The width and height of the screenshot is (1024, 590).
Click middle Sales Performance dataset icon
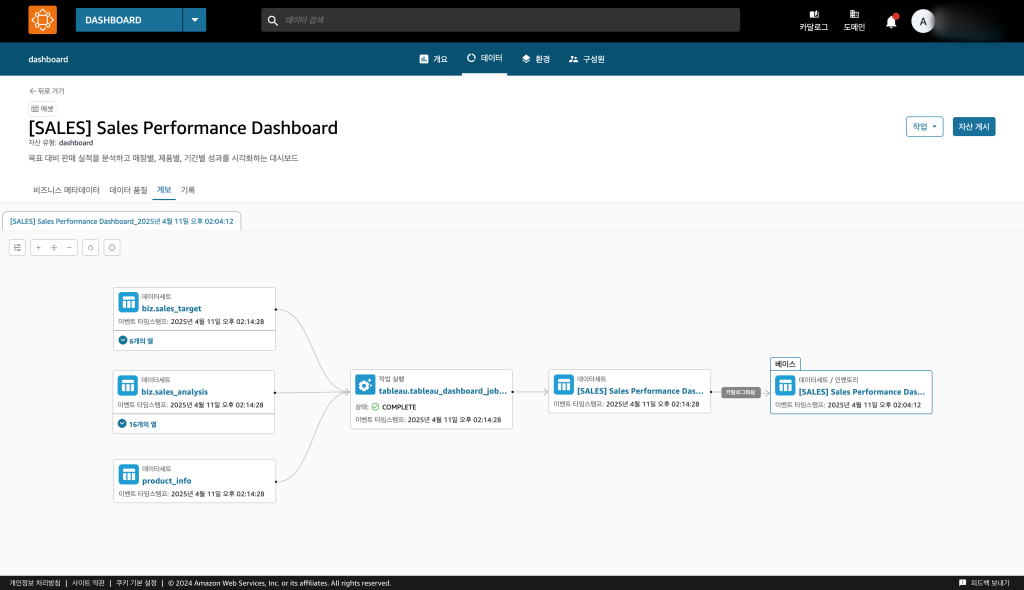564,385
